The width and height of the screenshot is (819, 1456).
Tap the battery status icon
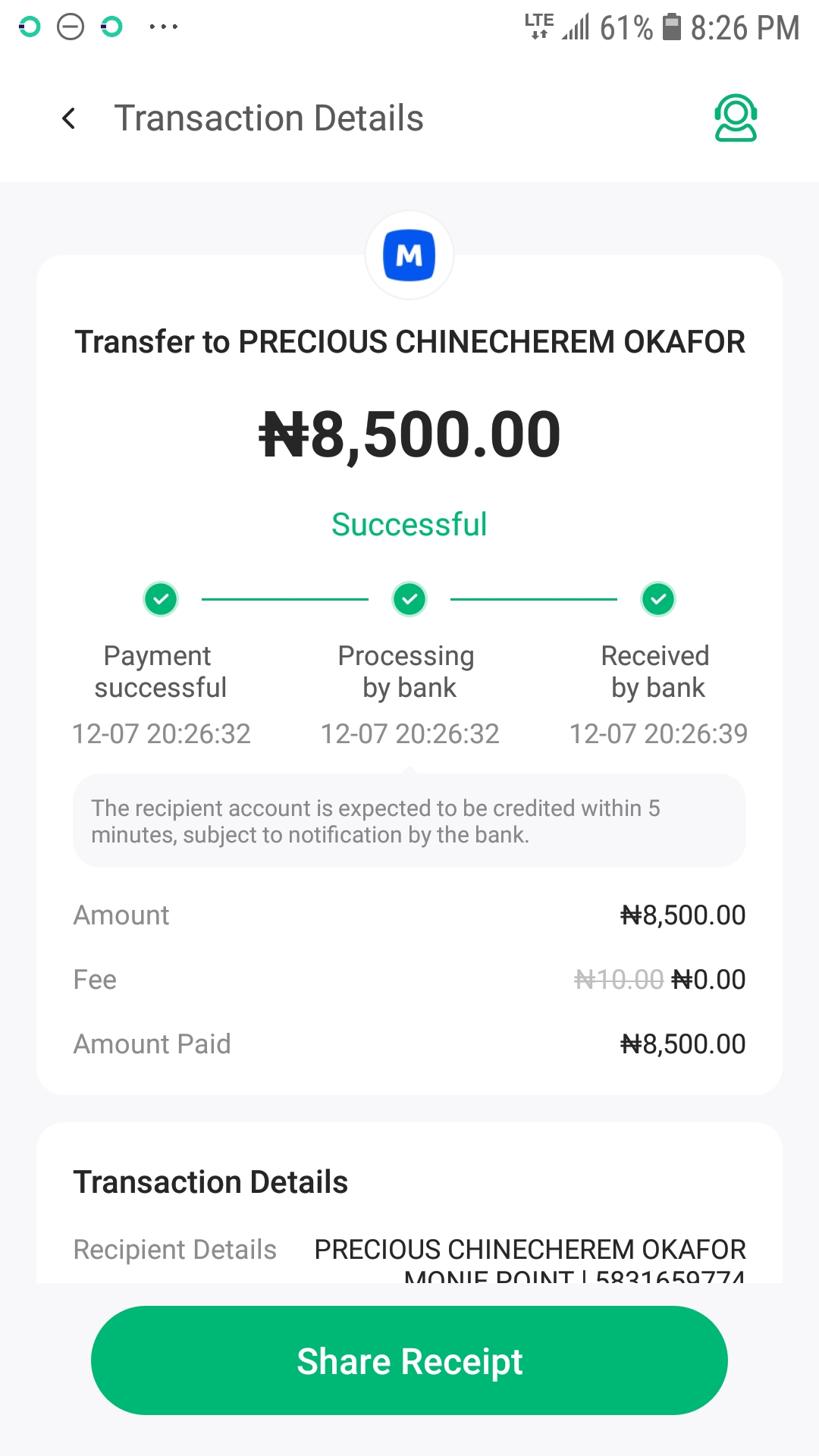point(672,27)
